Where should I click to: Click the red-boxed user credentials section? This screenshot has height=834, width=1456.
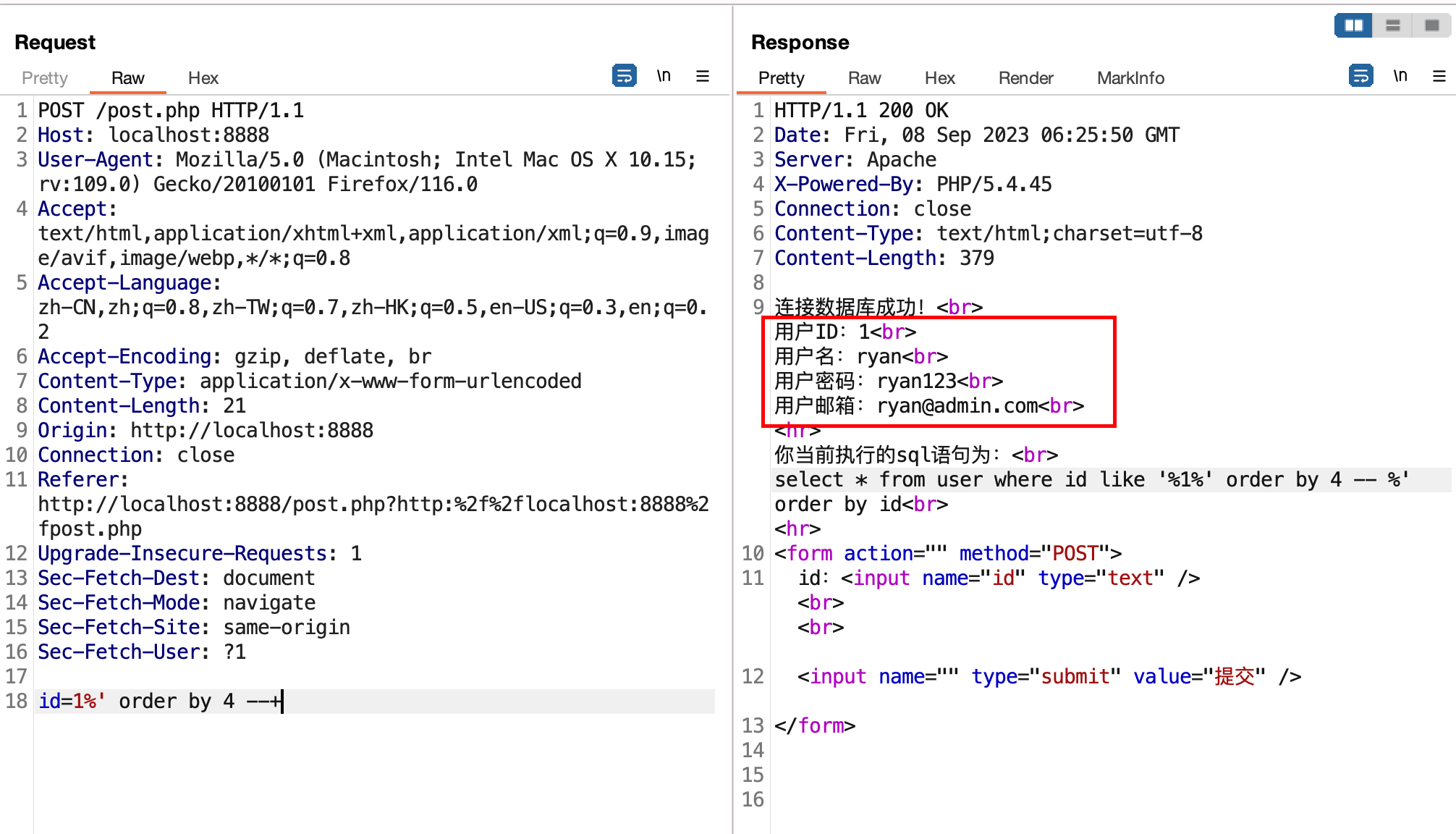pyautogui.click(x=934, y=369)
